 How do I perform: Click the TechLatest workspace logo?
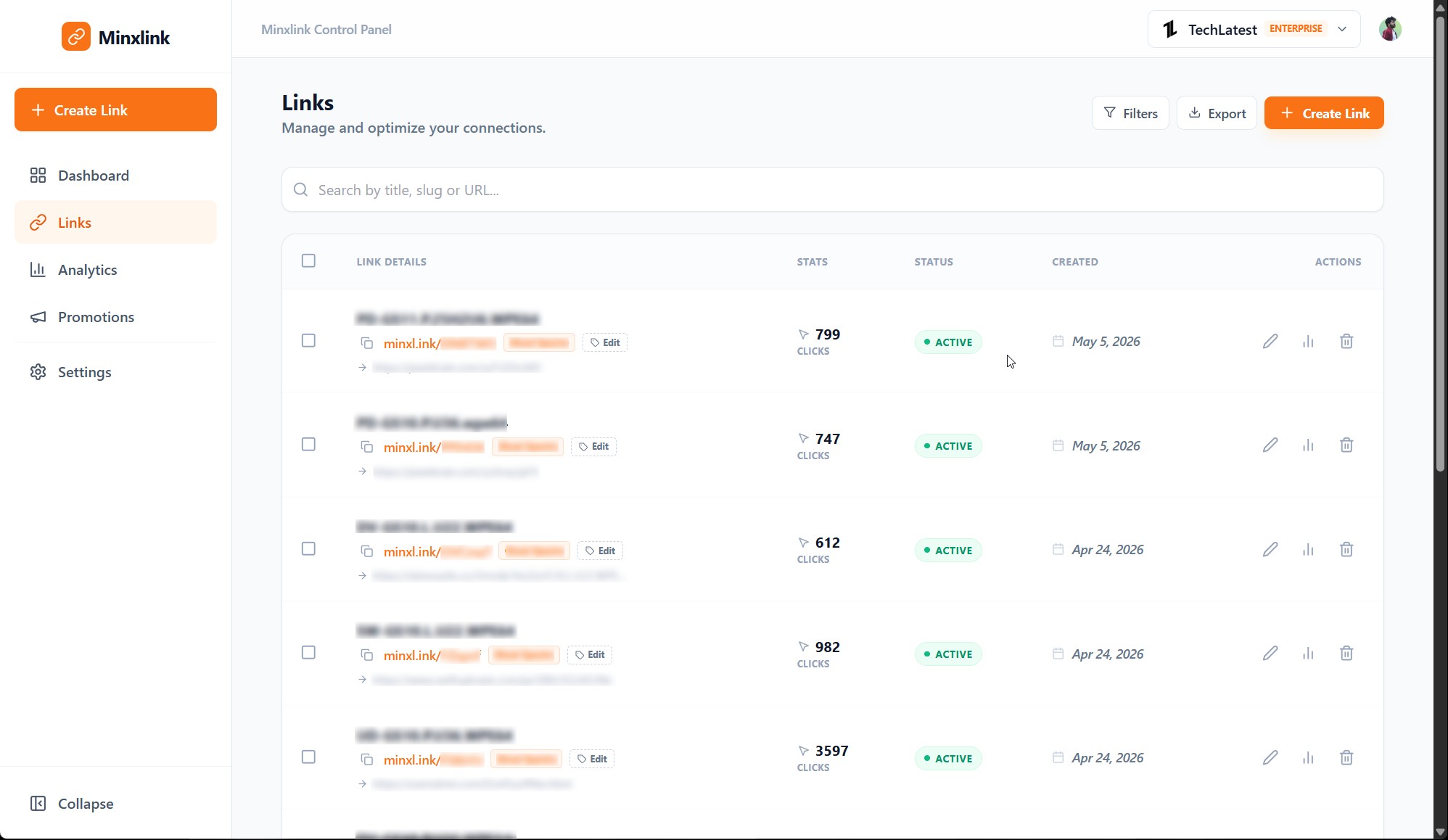[x=1169, y=29]
